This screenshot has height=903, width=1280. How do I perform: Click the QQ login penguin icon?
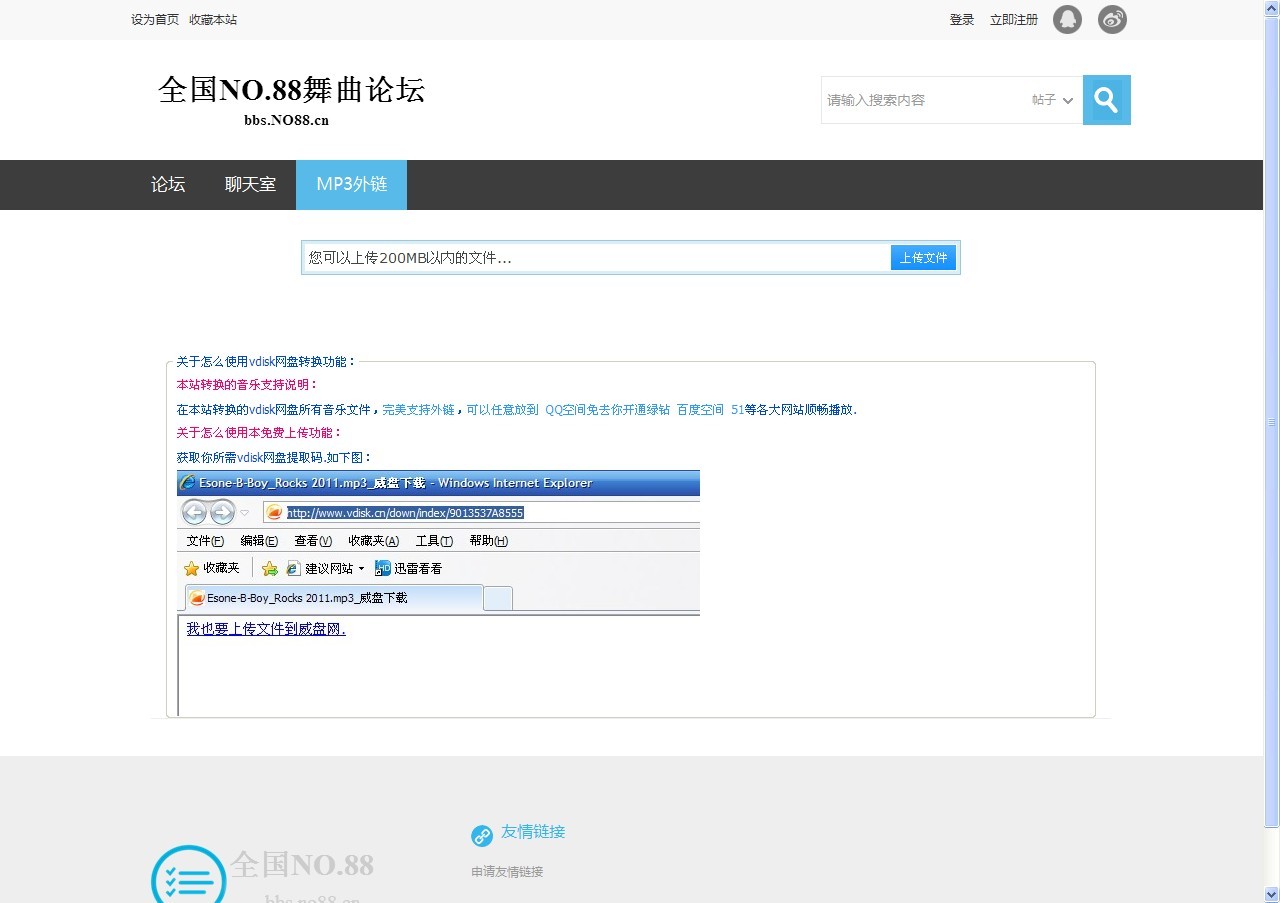(x=1067, y=19)
